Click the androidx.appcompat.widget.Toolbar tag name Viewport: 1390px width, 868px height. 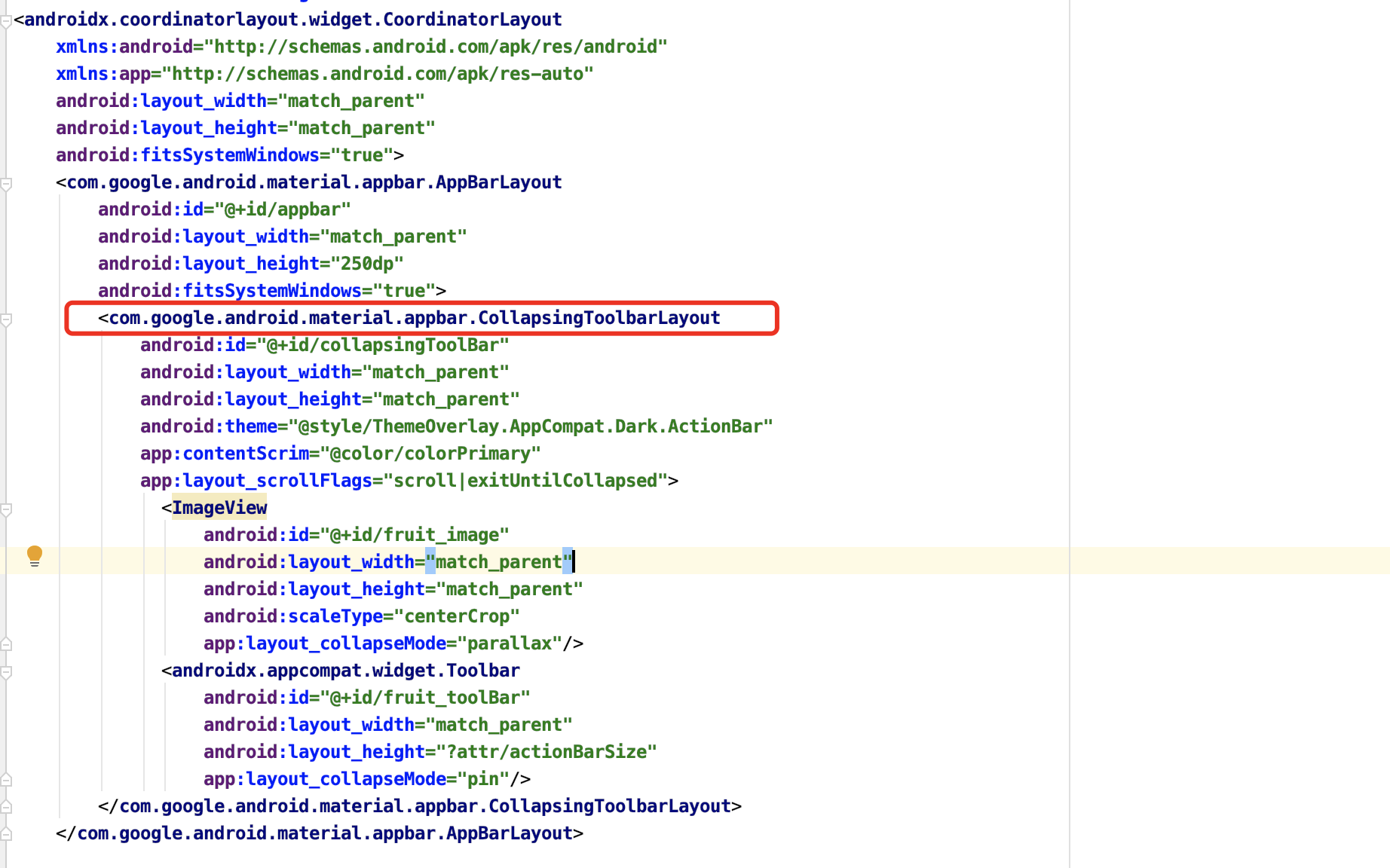tap(346, 671)
